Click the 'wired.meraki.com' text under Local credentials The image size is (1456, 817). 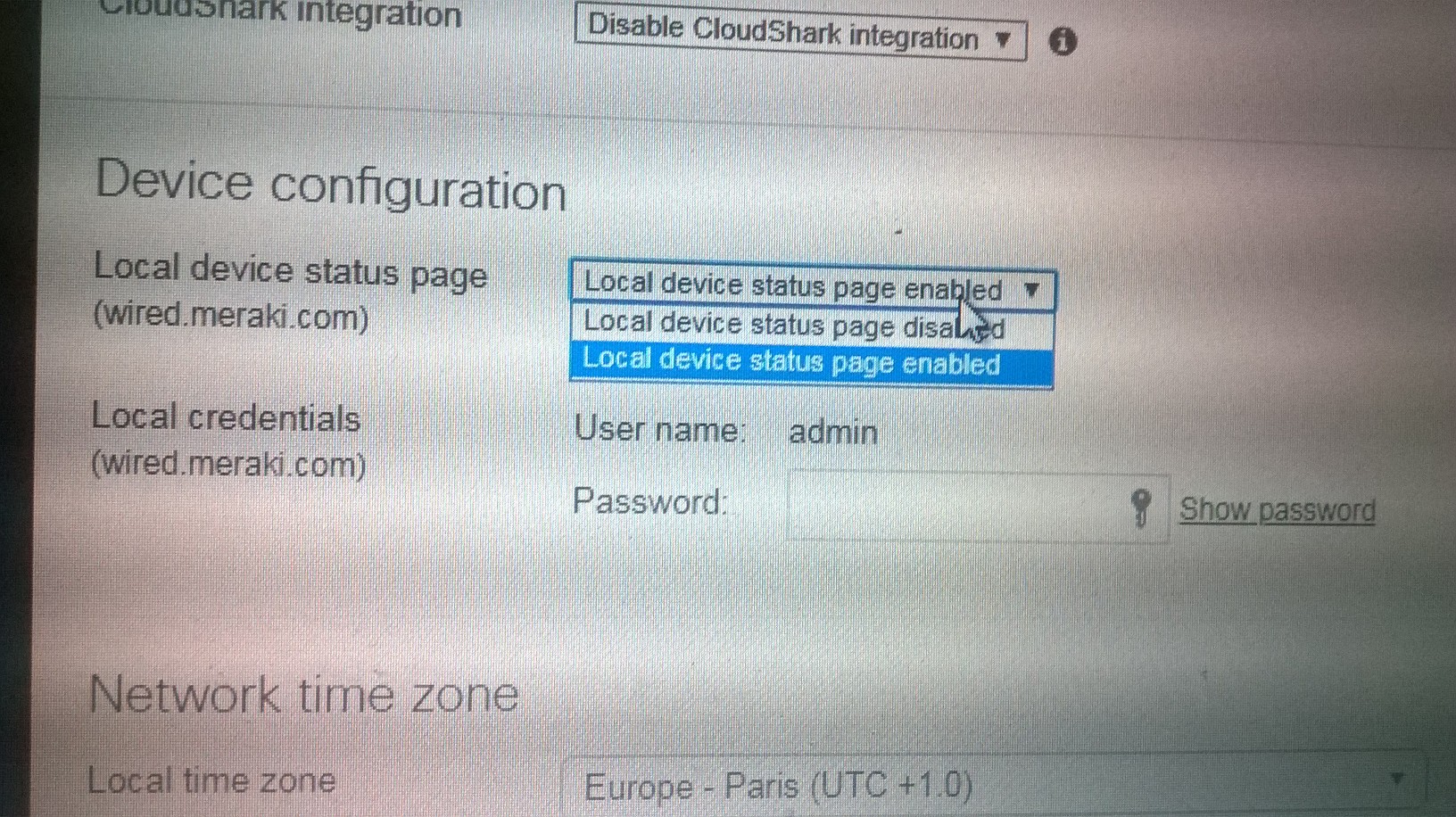coord(228,463)
